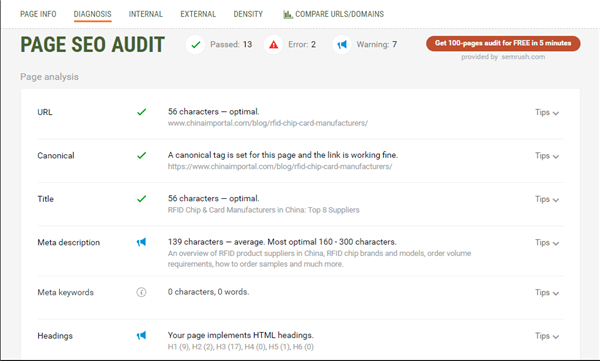Viewport: 600px width, 361px height.
Task: Expand Tips for the Canonical row
Action: (547, 156)
